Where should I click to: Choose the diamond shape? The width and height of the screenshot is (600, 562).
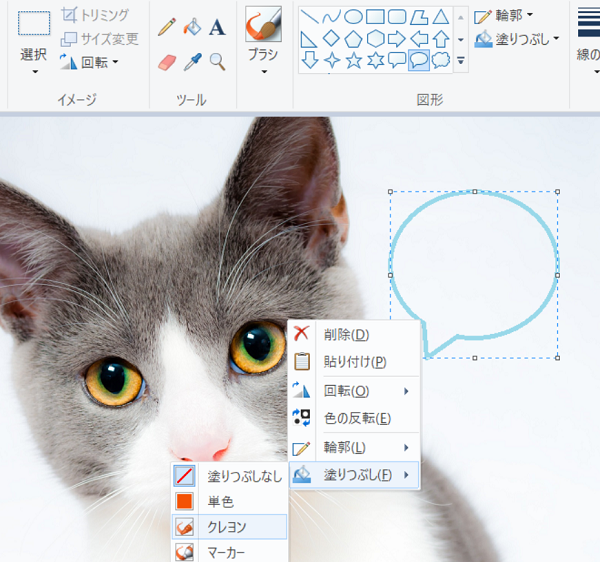coord(331,39)
